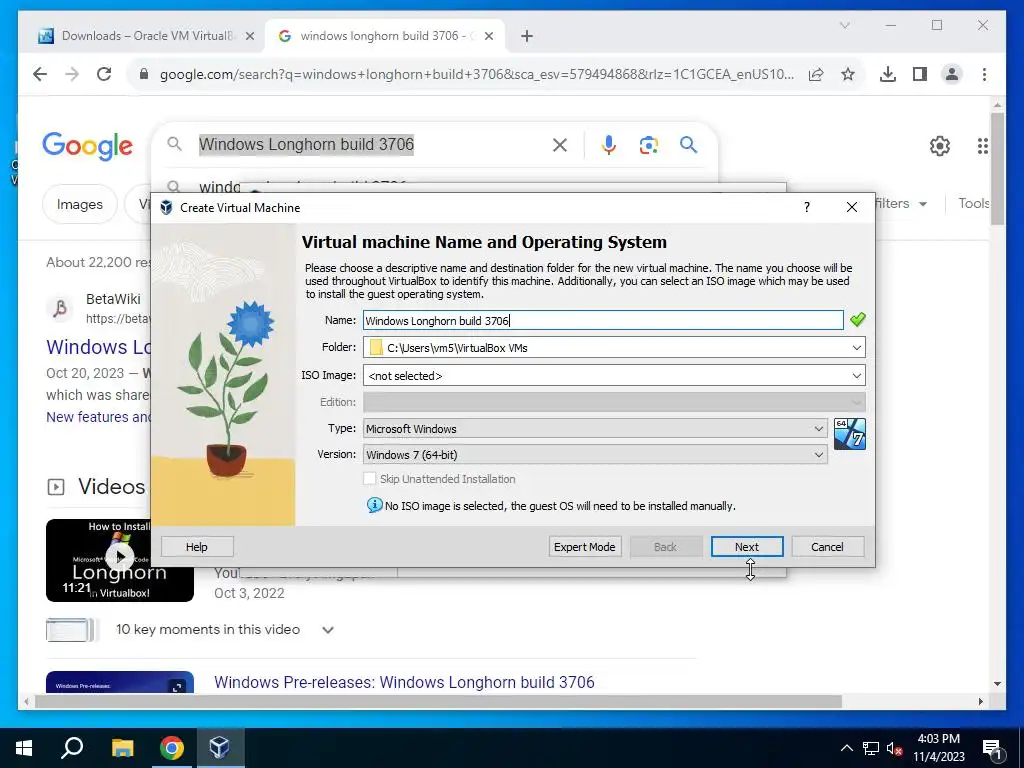Viewport: 1024px width, 768px height.
Task: Open the BetaWiki Windows Longhorn result
Action: point(98,347)
